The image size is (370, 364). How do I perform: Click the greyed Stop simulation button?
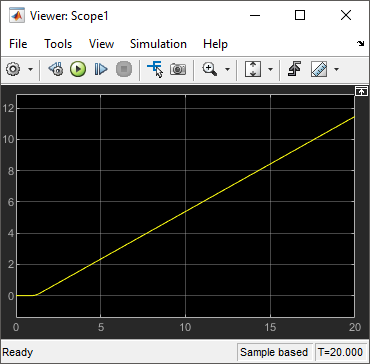[124, 69]
